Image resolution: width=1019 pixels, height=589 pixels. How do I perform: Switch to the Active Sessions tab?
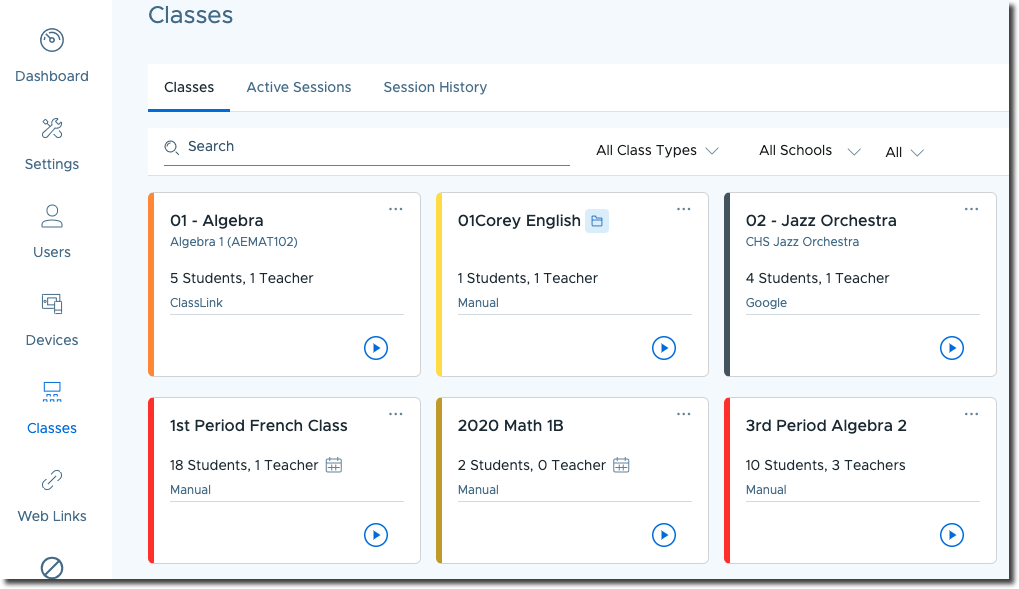(x=299, y=87)
